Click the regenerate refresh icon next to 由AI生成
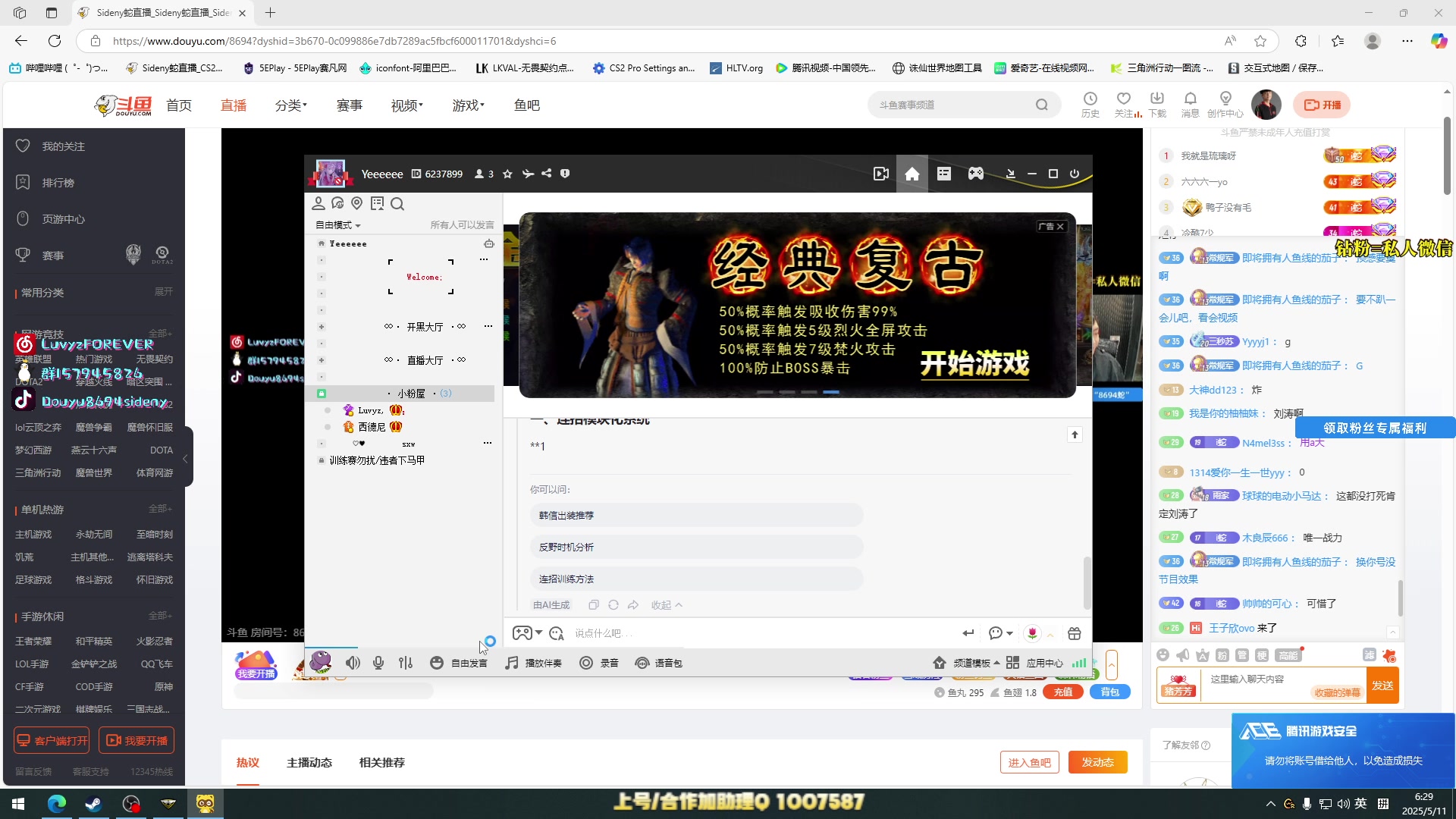The height and width of the screenshot is (819, 1456). [x=613, y=604]
